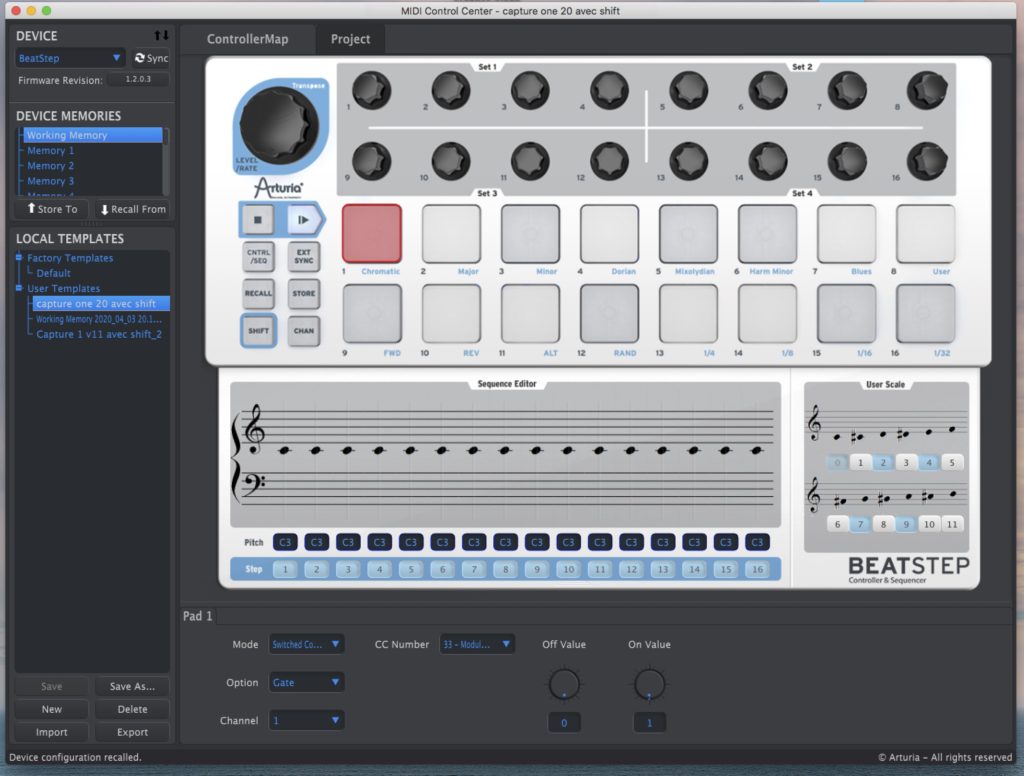The image size is (1024, 776).
Task: Open the BeatStep device dropdown
Action: point(69,58)
